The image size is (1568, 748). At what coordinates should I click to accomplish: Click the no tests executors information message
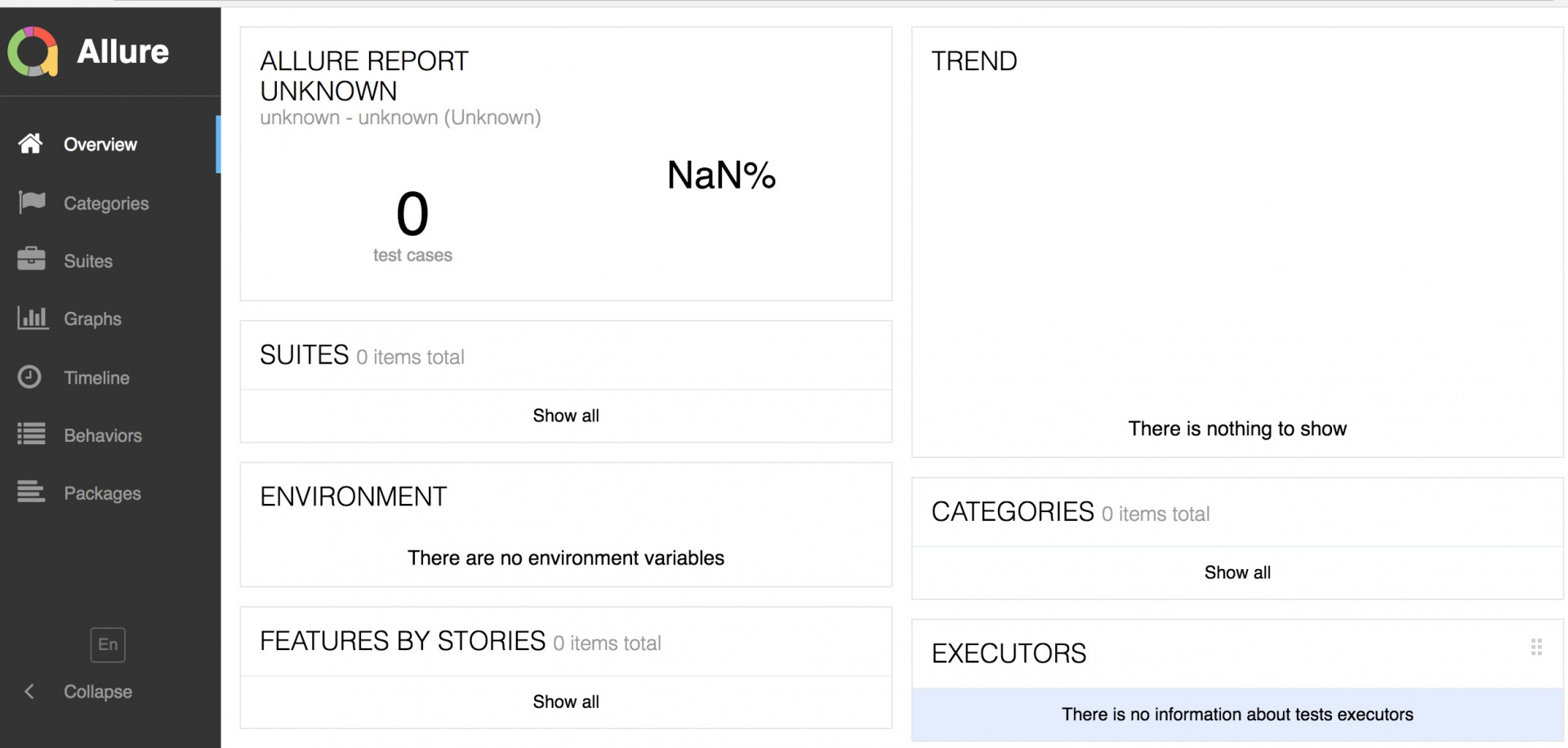coord(1237,715)
